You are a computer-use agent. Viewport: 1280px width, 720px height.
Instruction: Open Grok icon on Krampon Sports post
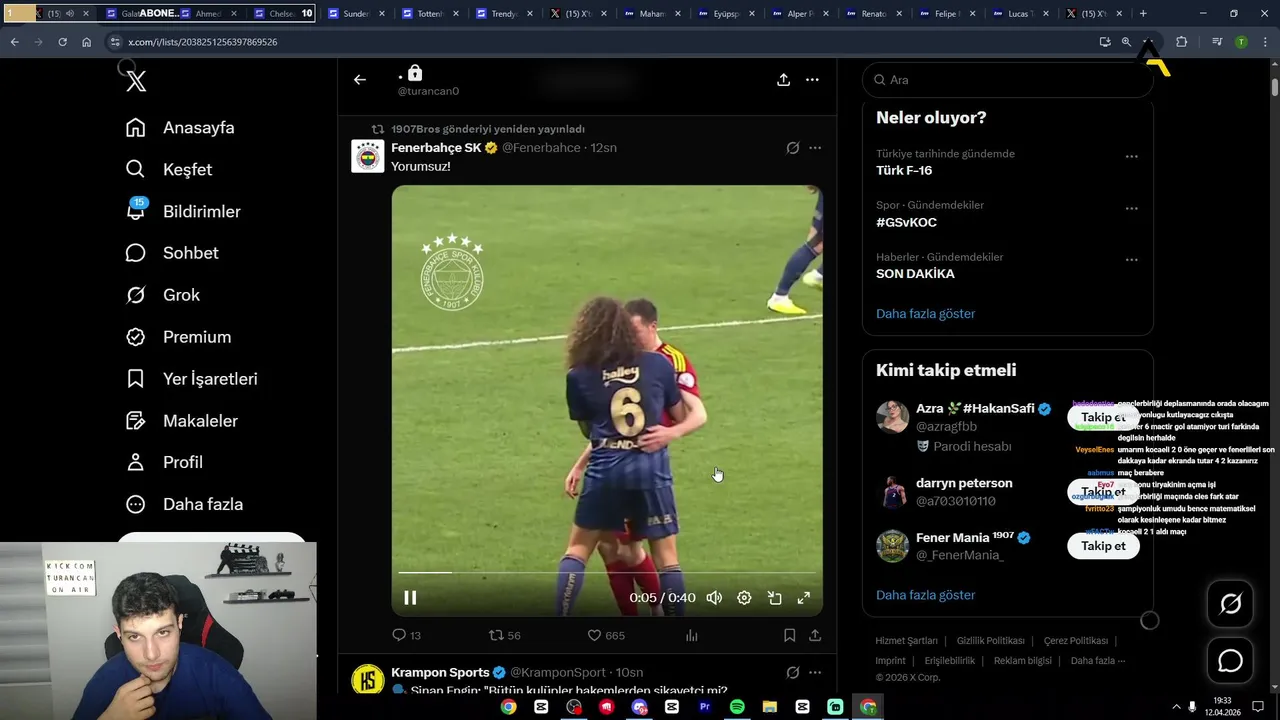[793, 673]
